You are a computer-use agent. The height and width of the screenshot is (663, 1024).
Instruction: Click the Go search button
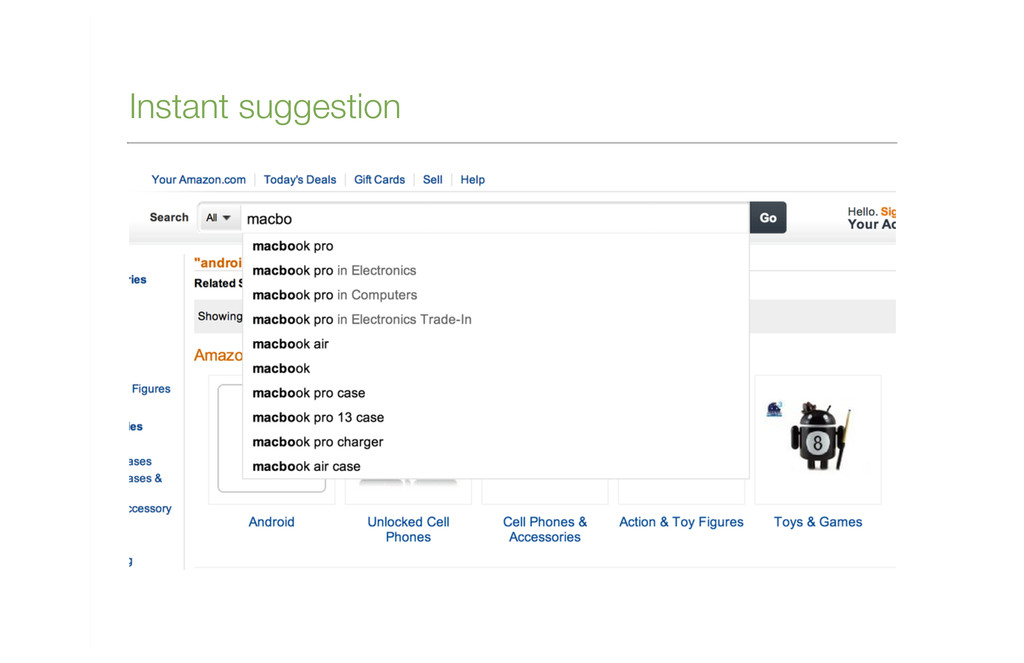click(x=767, y=218)
